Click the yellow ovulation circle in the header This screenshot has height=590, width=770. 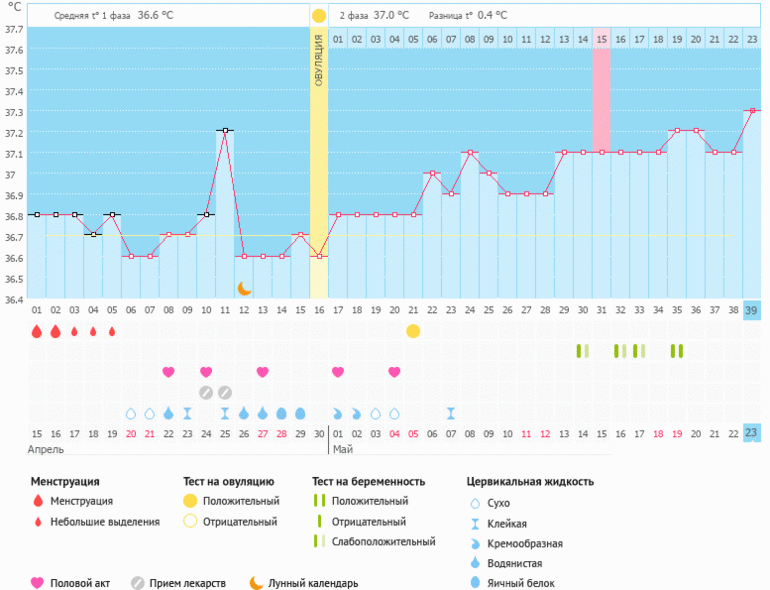318,16
